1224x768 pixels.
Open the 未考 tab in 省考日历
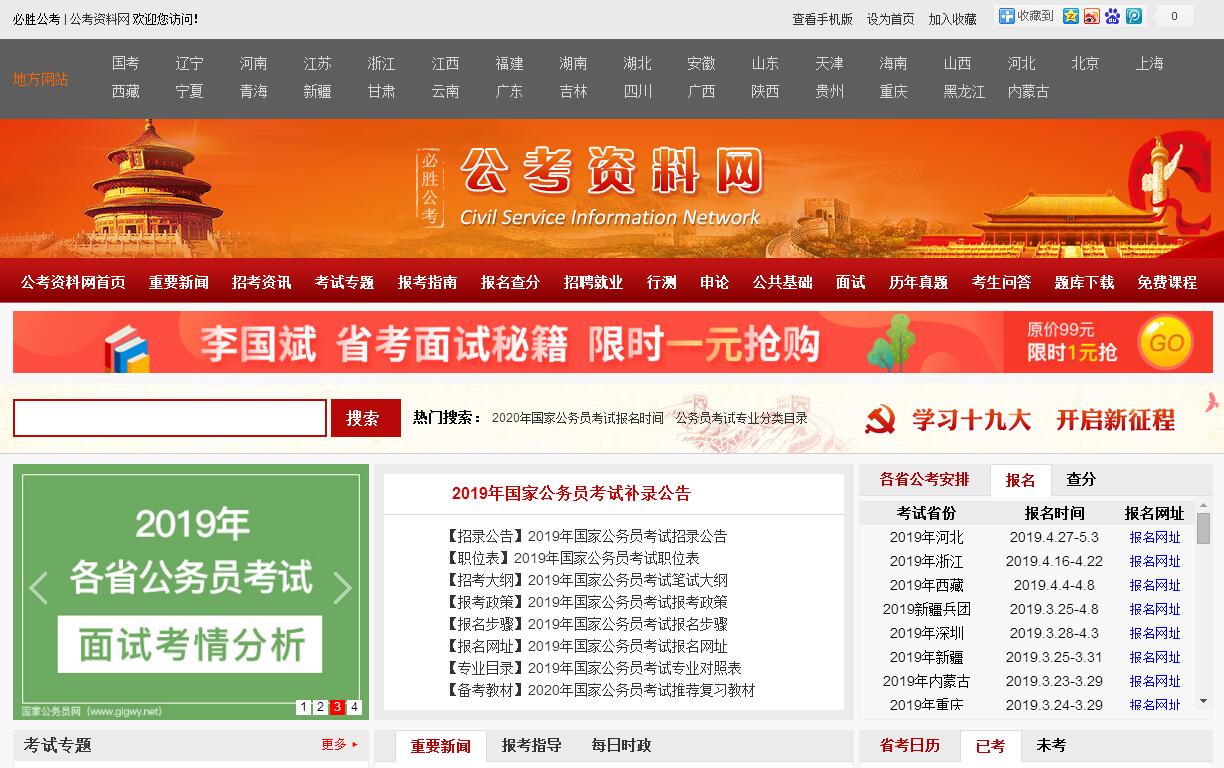(1051, 745)
